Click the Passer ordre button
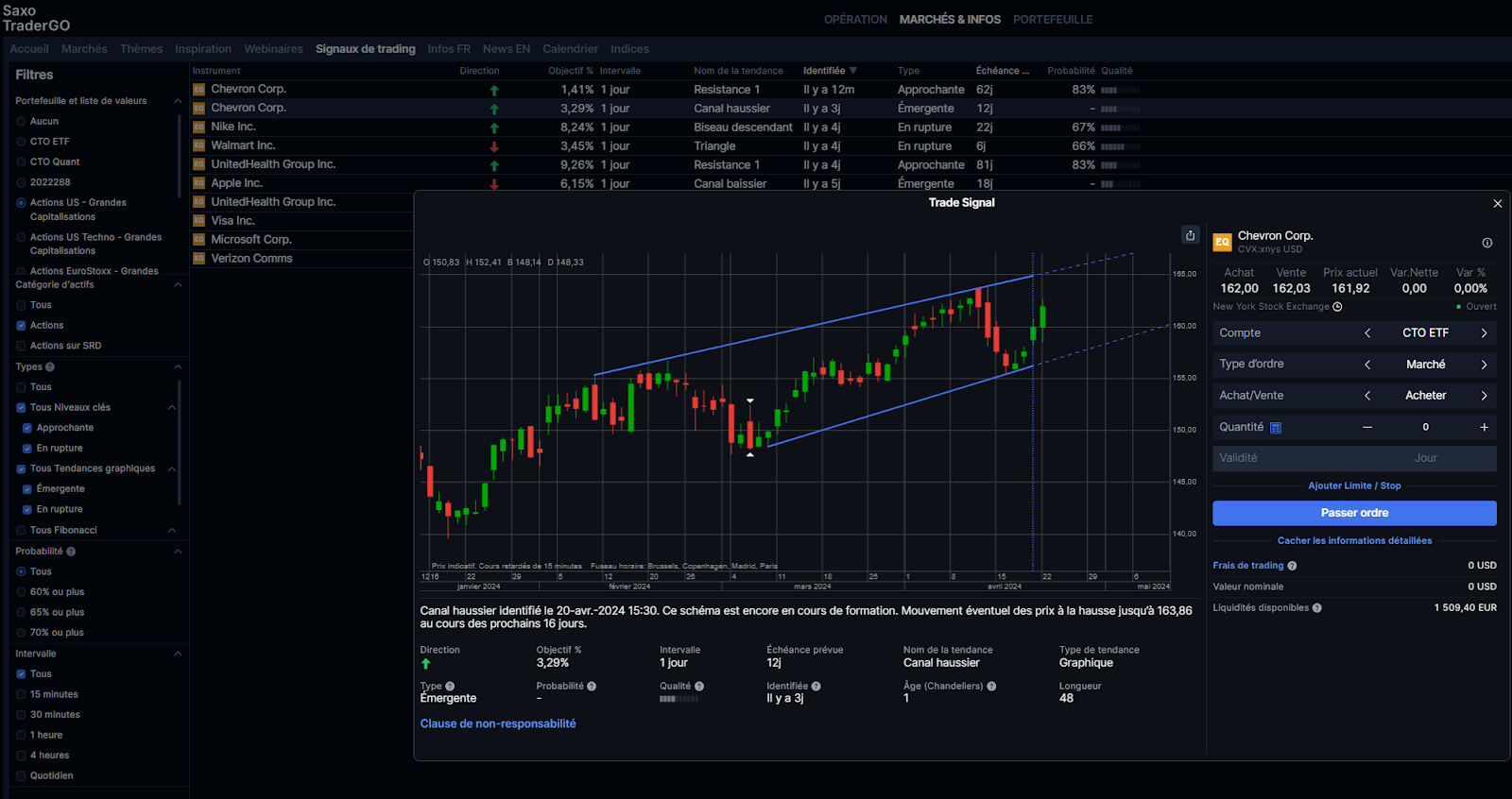This screenshot has width=1512, height=799. point(1354,513)
